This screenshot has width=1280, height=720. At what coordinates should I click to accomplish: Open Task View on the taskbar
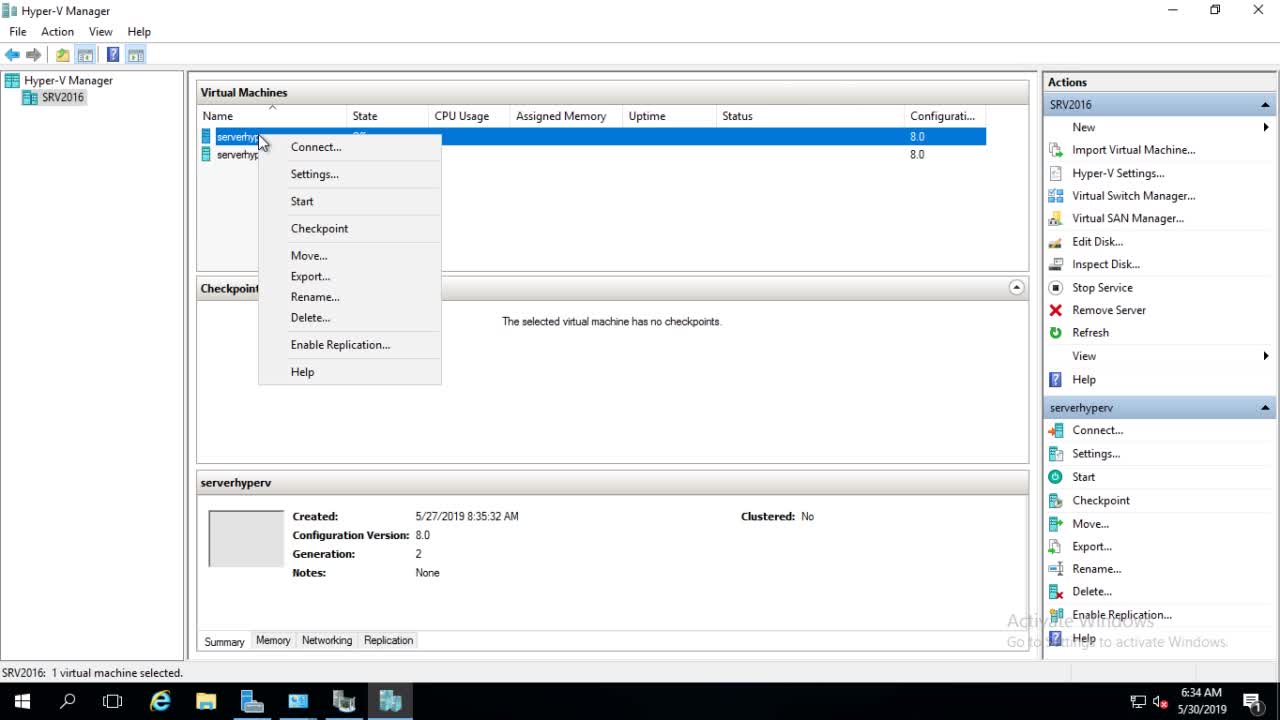[113, 701]
